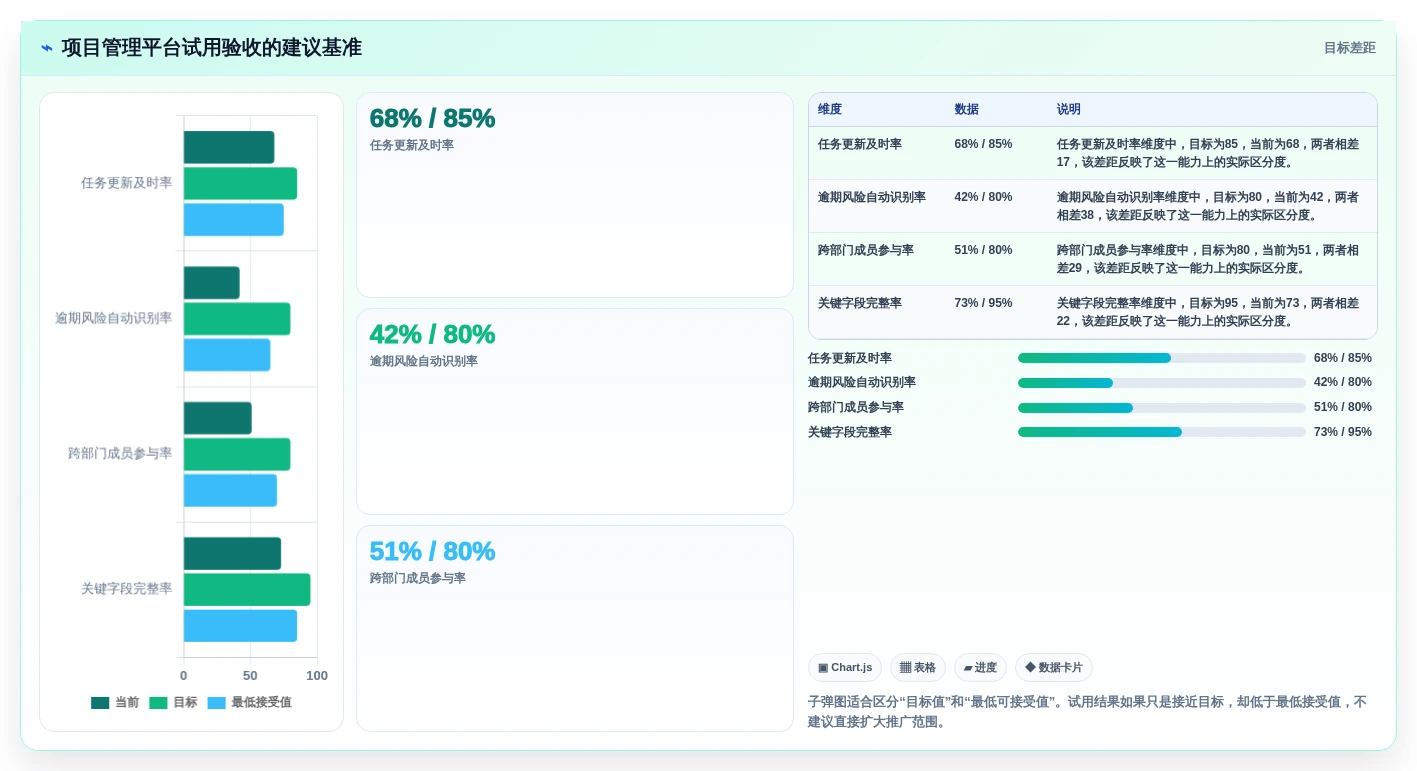Viewport: 1417px width, 771px height.
Task: Click the 逾期风险自动识别率 chart axis label
Action: (x=114, y=318)
